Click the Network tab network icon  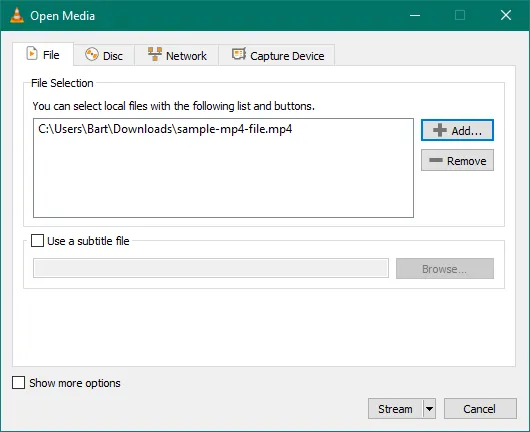click(x=155, y=54)
